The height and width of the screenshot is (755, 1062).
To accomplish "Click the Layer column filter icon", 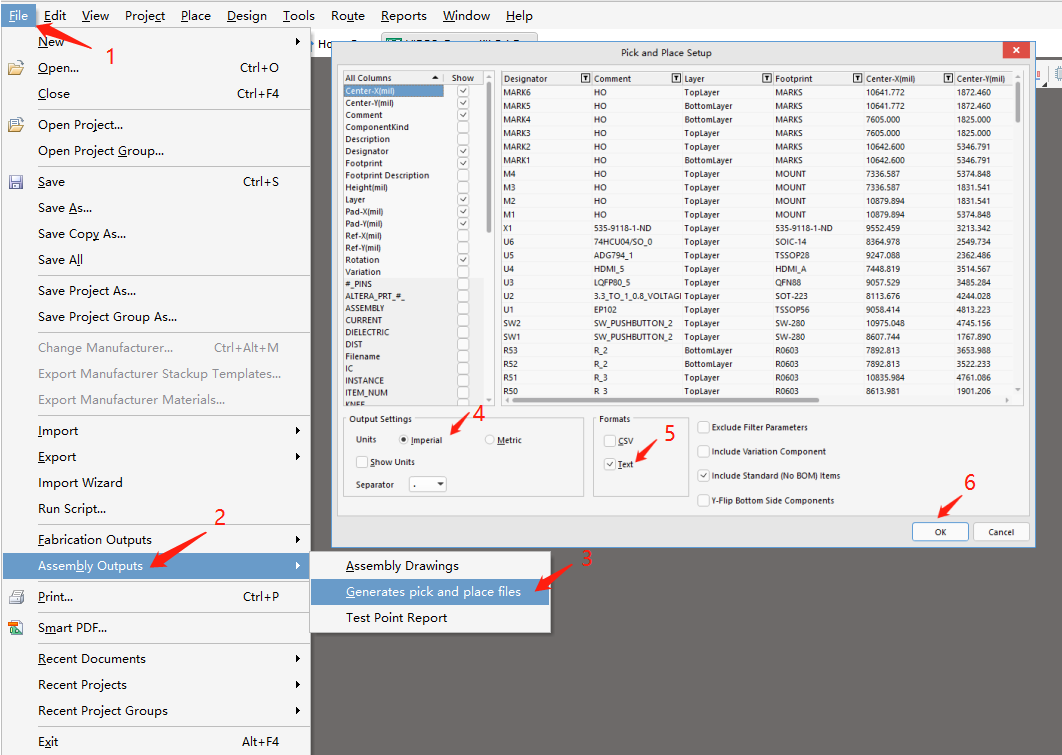I will 766,78.
